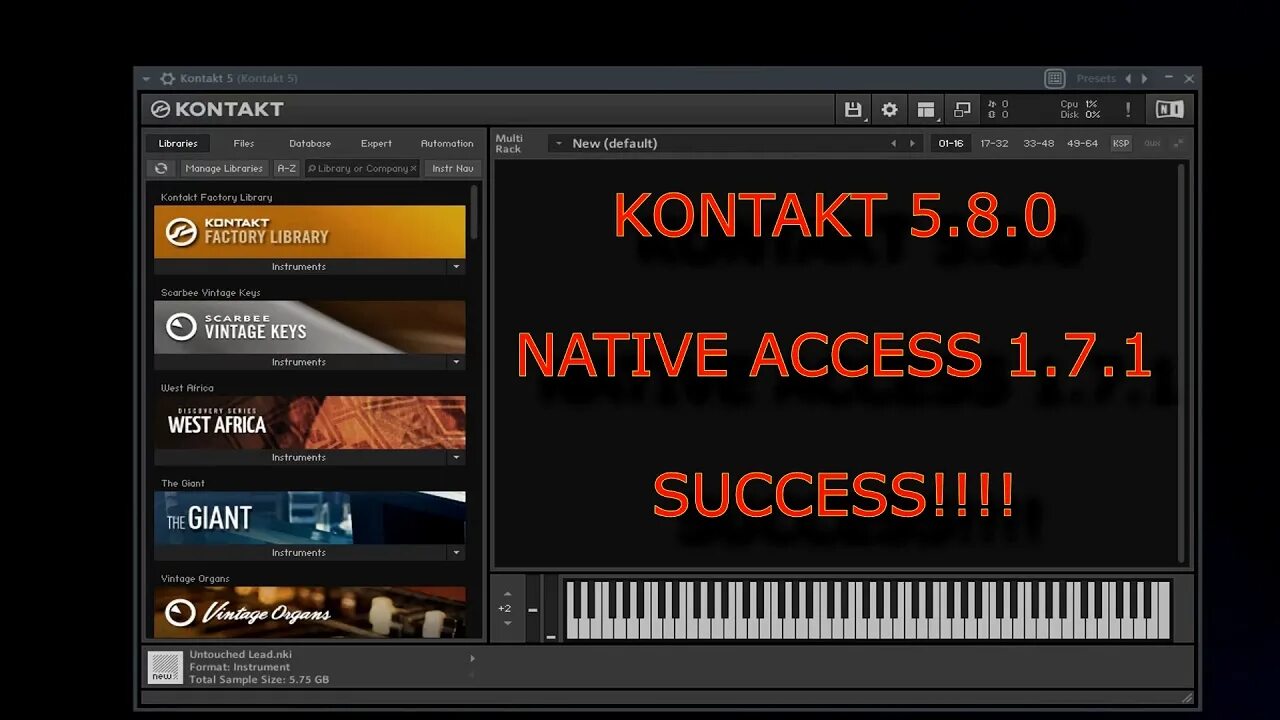This screenshot has width=1280, height=720.
Task: Click the NI logo button
Action: (1169, 110)
